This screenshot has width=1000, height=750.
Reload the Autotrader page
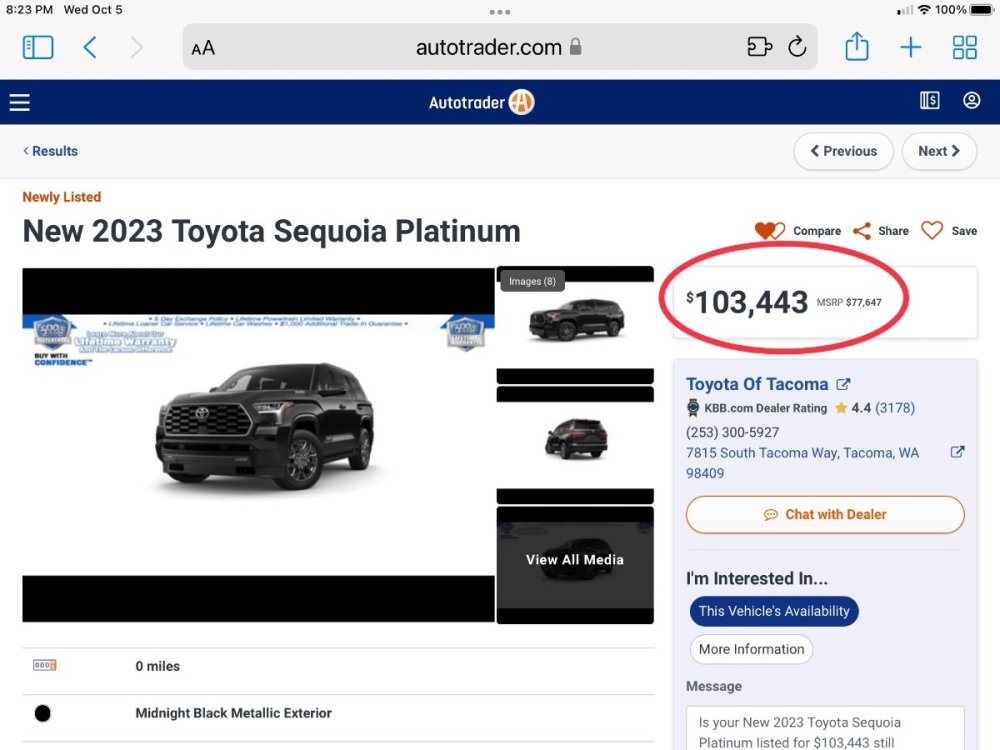797,47
